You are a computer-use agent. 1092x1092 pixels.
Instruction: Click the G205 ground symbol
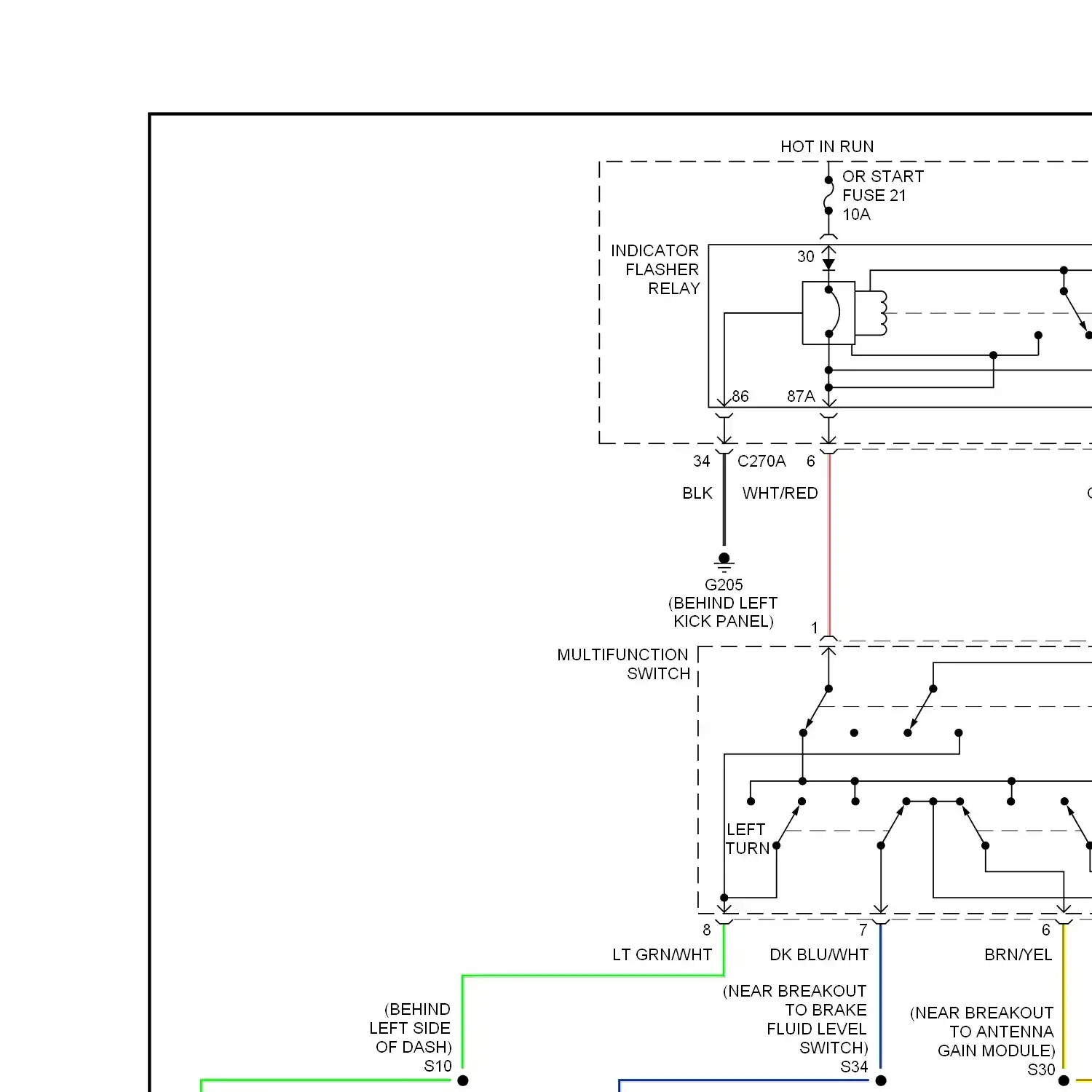[x=724, y=561]
